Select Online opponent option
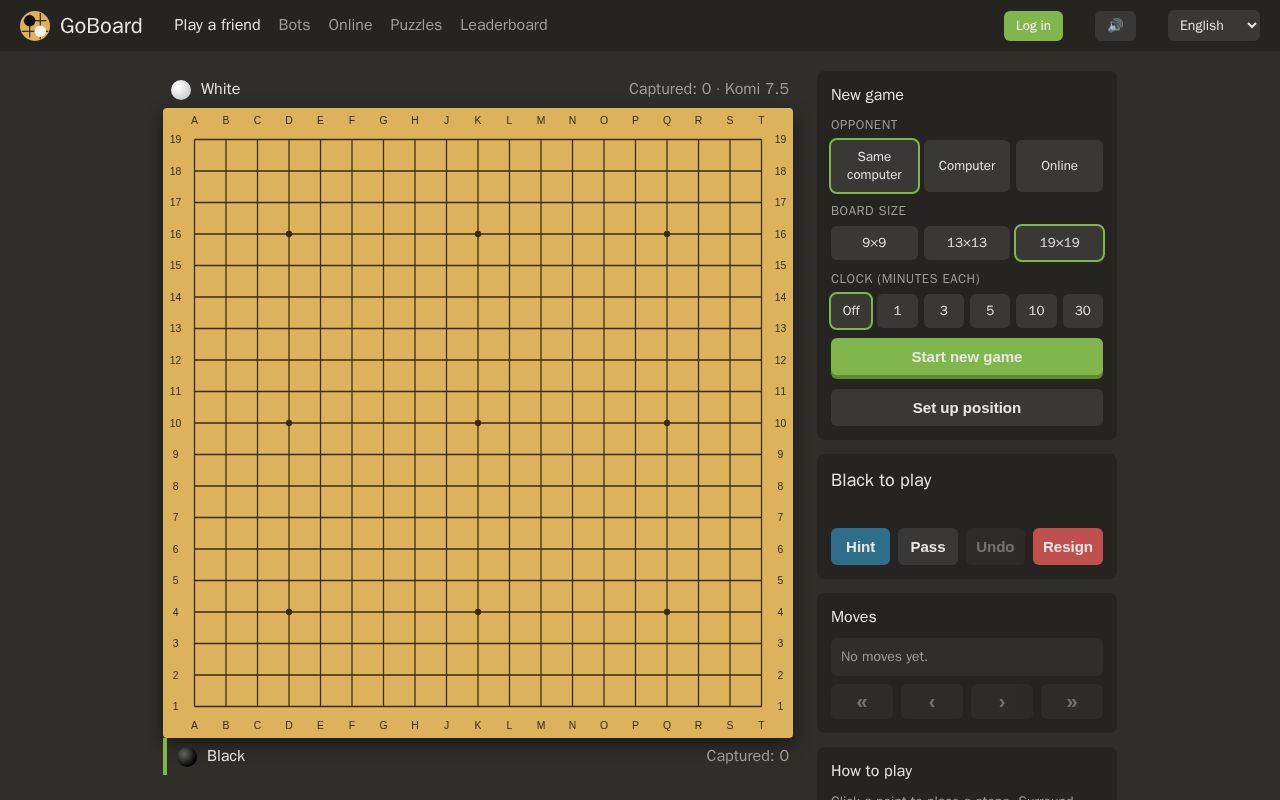This screenshot has width=1280, height=800. coord(1059,166)
